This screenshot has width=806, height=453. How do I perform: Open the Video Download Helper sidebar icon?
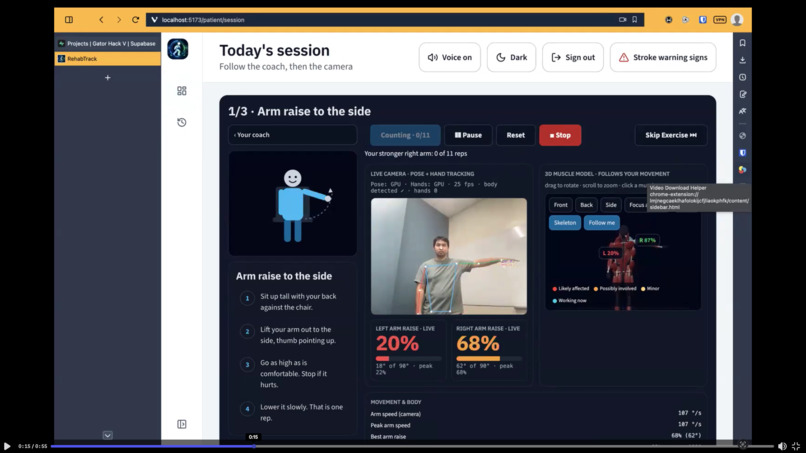742,170
